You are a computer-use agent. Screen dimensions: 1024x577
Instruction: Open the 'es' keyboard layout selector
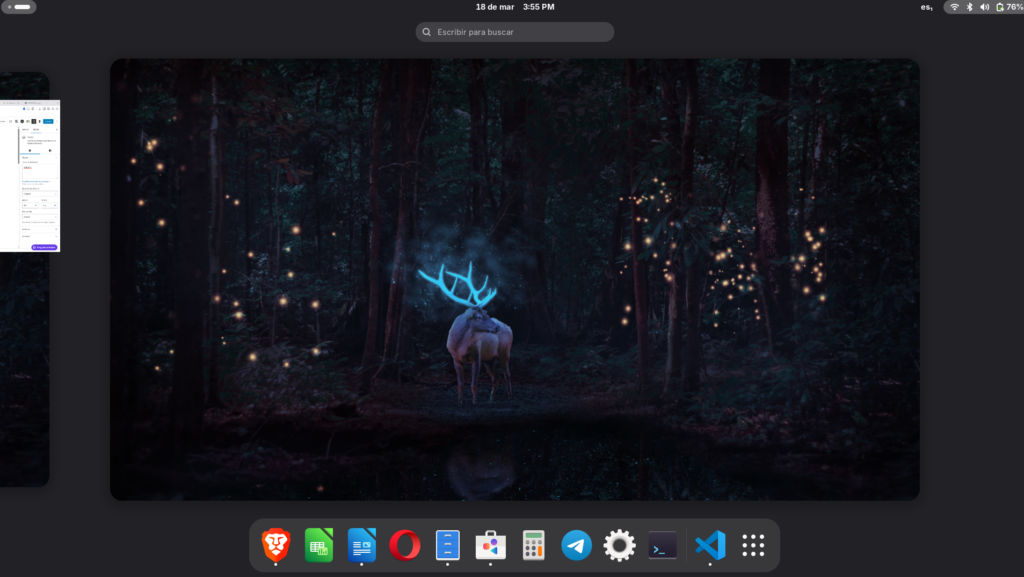tap(925, 7)
